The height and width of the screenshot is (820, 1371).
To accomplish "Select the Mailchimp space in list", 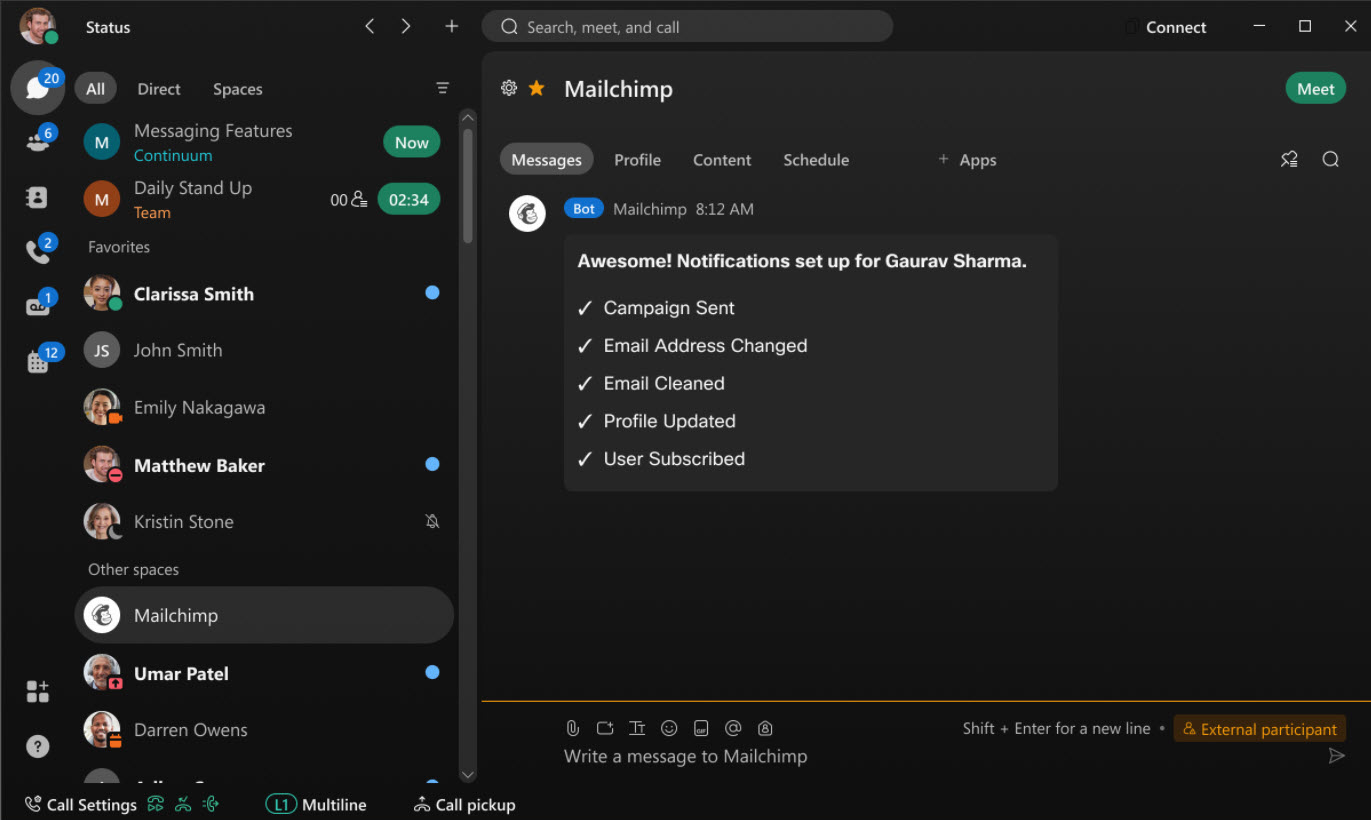I will point(264,615).
